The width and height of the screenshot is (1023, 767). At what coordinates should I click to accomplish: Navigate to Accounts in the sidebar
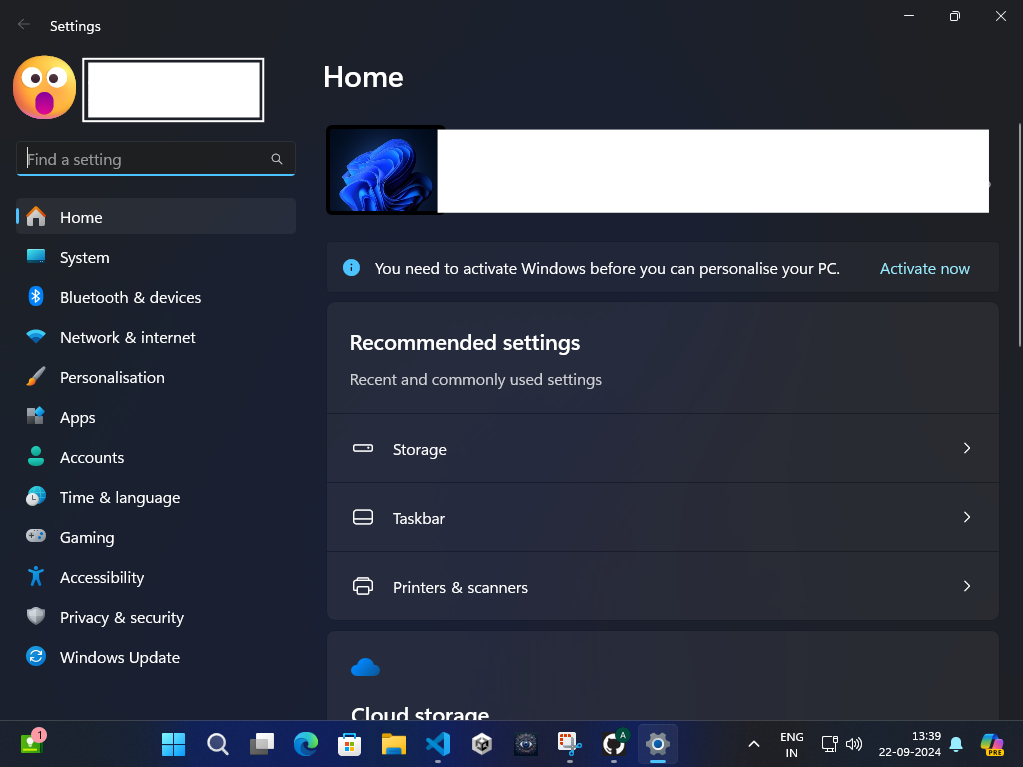tap(155, 457)
